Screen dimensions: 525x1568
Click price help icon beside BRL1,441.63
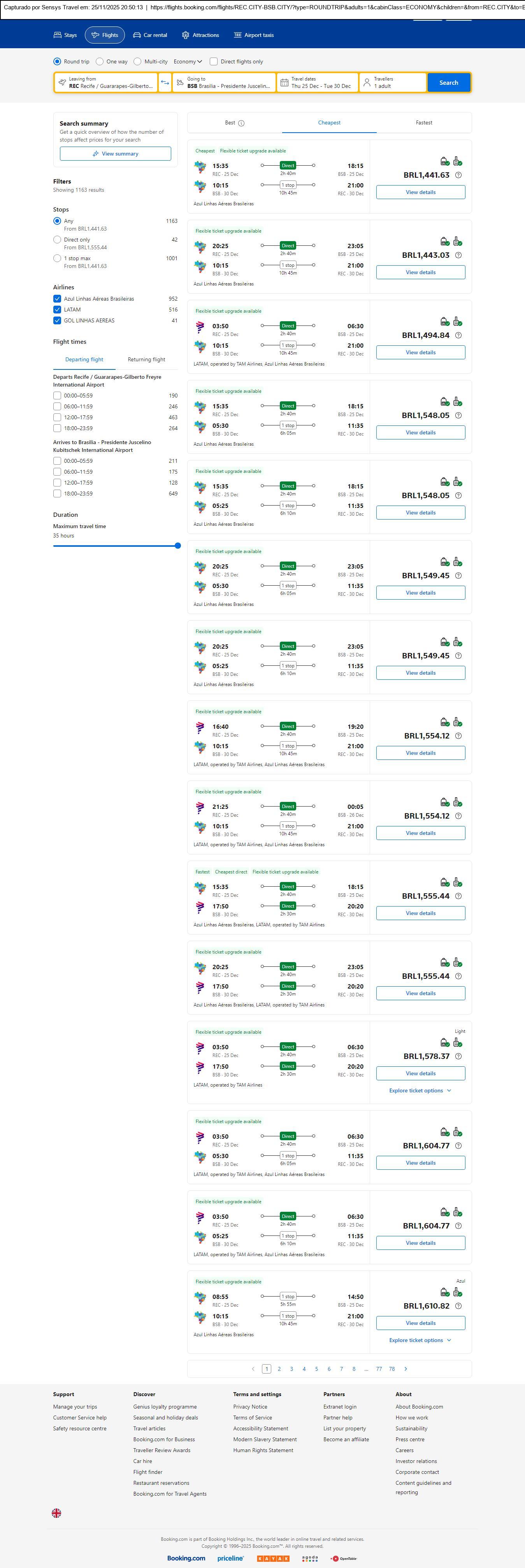[458, 175]
